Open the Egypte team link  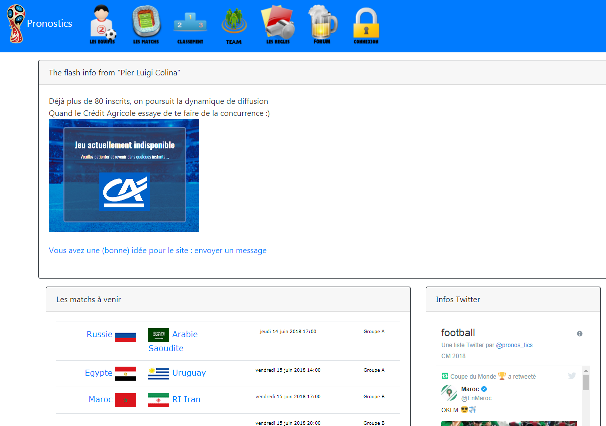(x=98, y=373)
